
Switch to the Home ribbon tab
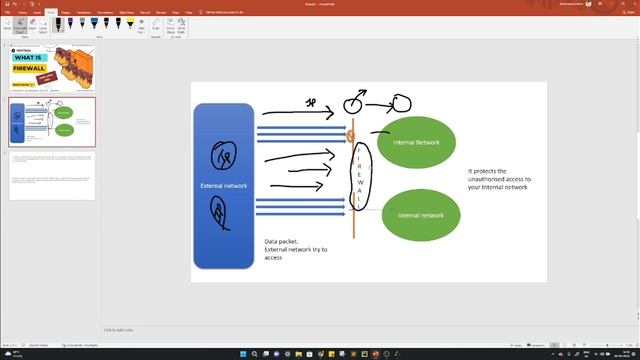click(x=22, y=13)
